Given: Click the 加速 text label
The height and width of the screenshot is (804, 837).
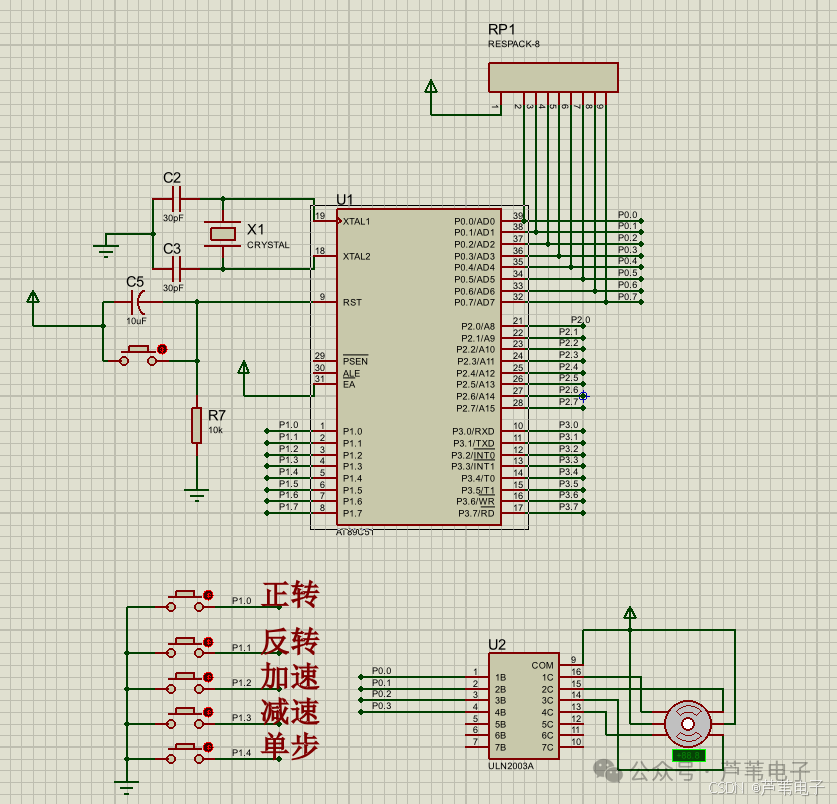Looking at the screenshot, I should pos(290,677).
